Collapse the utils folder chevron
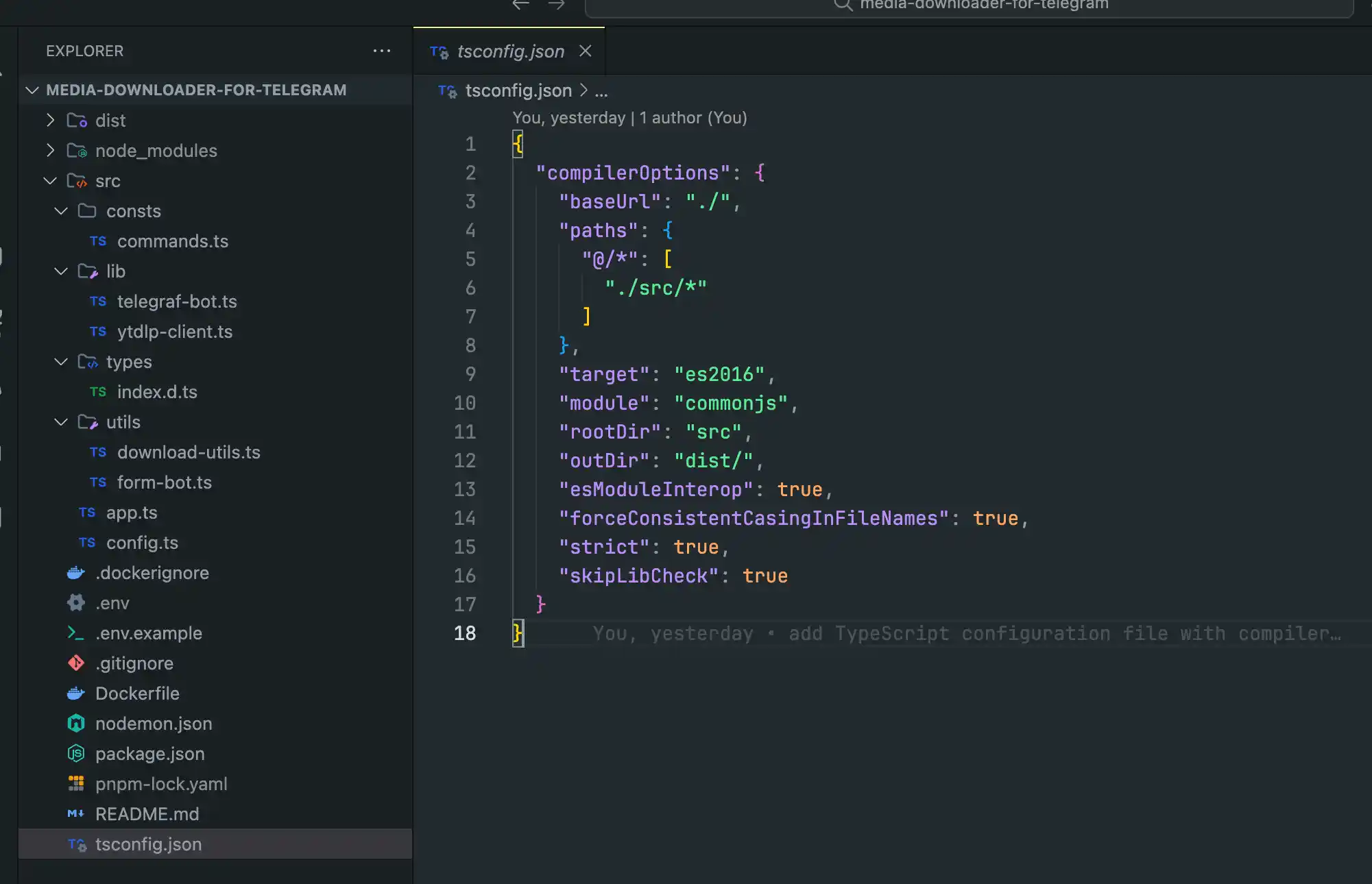The image size is (1372, 884). (x=61, y=421)
